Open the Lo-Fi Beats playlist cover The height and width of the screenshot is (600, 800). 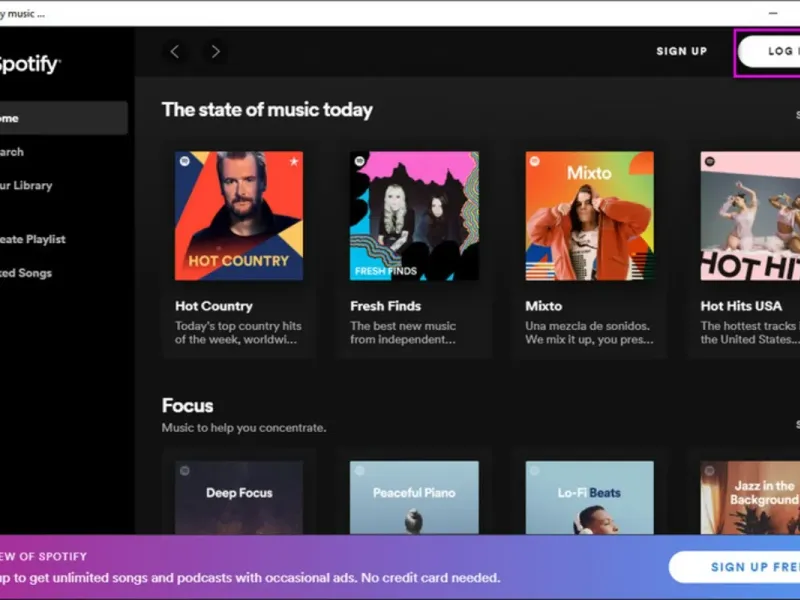589,497
